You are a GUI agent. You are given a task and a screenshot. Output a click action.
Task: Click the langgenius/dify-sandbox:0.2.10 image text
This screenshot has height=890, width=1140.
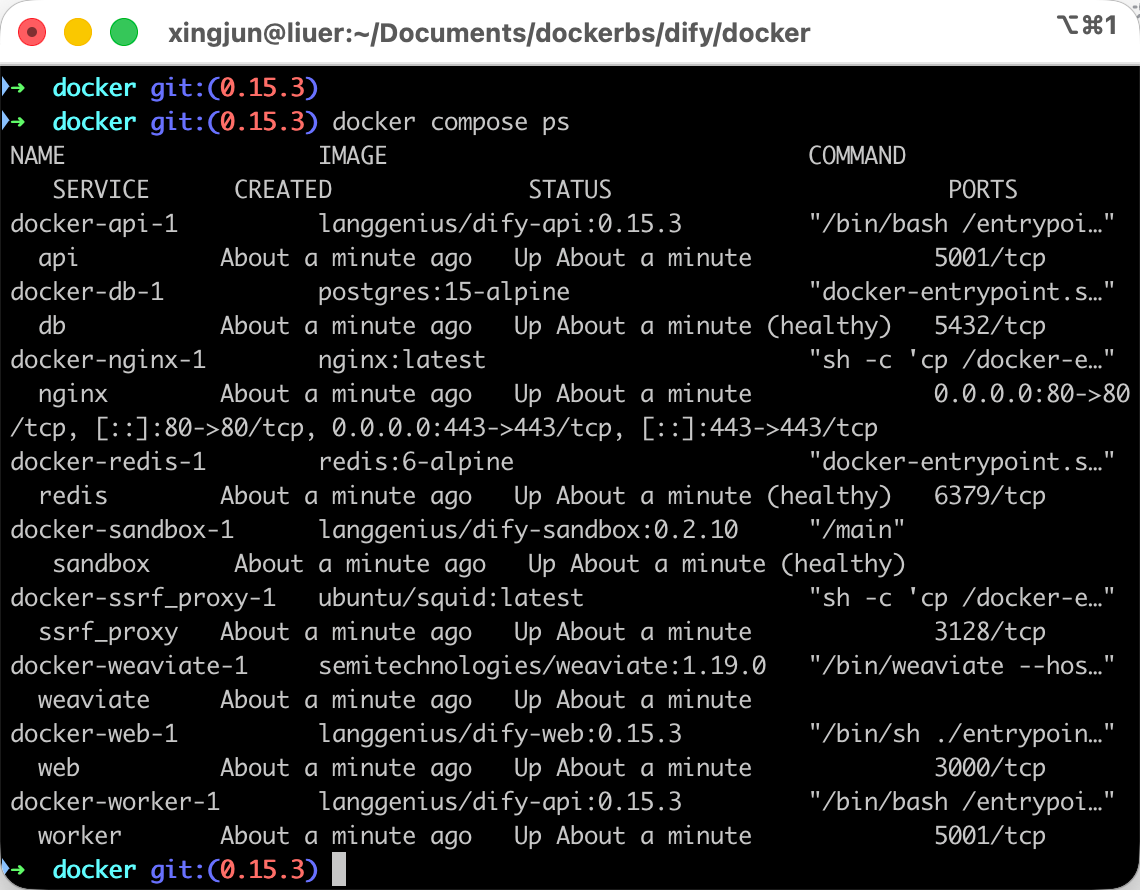pos(528,530)
